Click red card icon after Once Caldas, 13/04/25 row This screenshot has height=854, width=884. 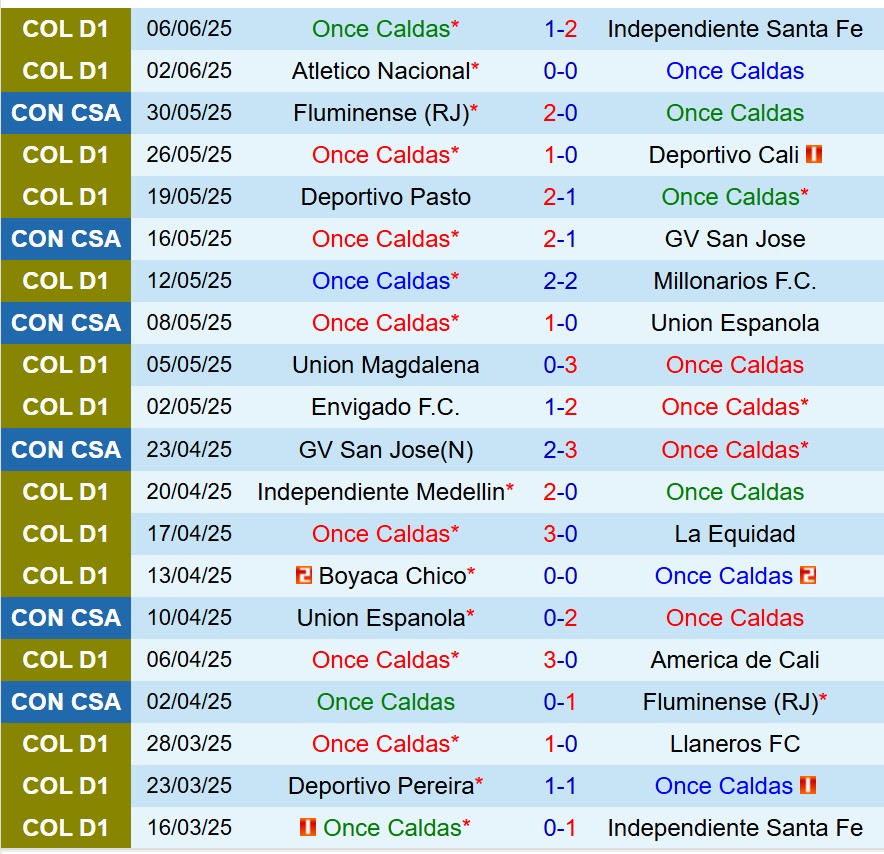808,576
